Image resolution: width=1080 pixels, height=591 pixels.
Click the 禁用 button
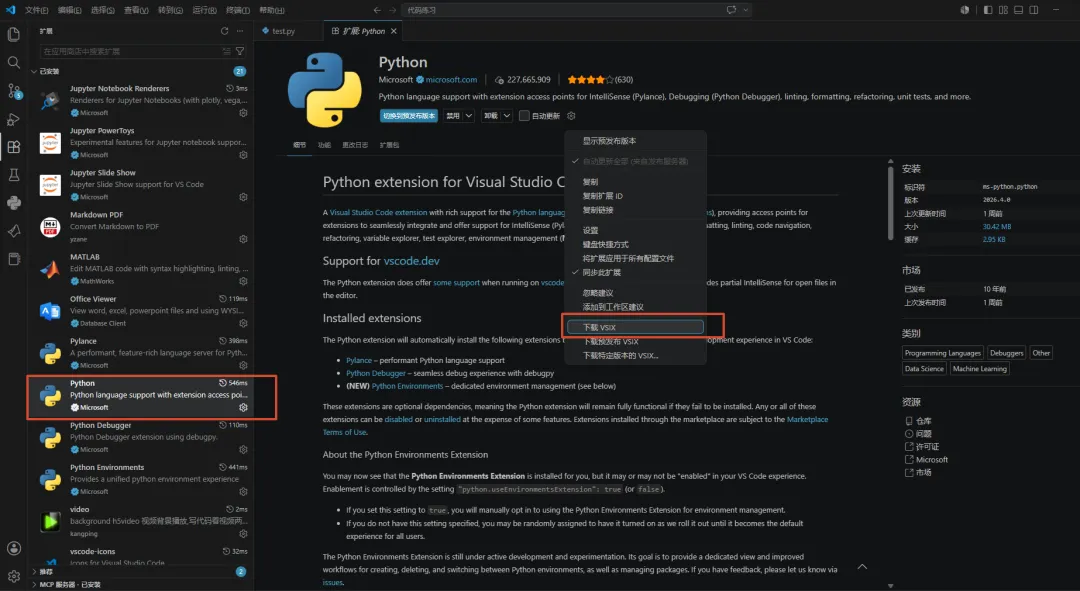453,116
